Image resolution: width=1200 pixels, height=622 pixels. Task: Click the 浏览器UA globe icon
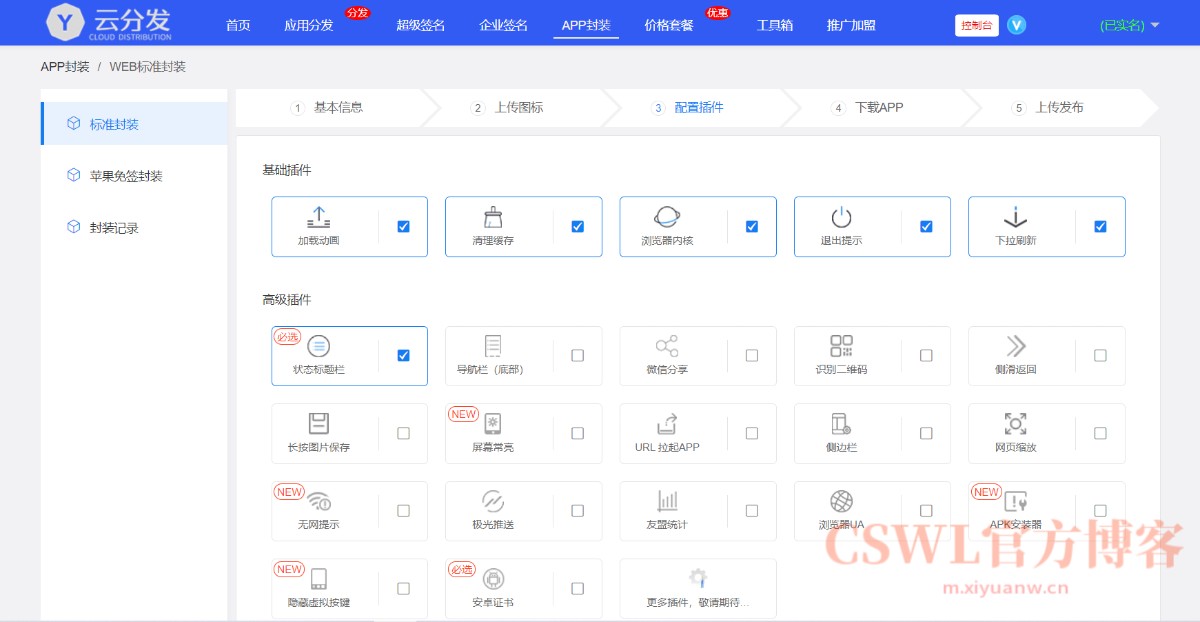pyautogui.click(x=841, y=501)
